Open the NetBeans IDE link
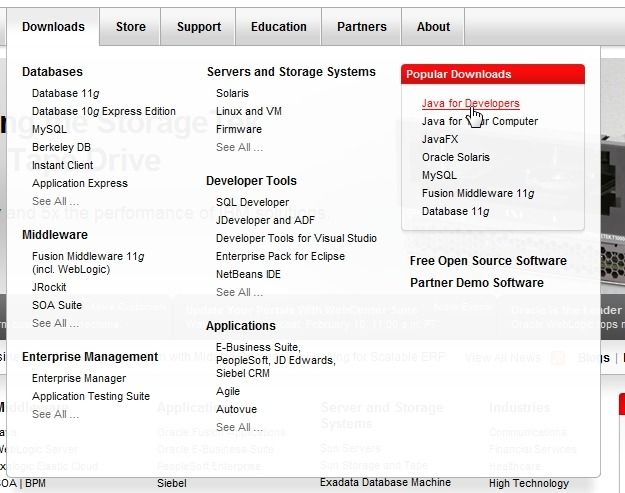The image size is (625, 493). [x=248, y=274]
